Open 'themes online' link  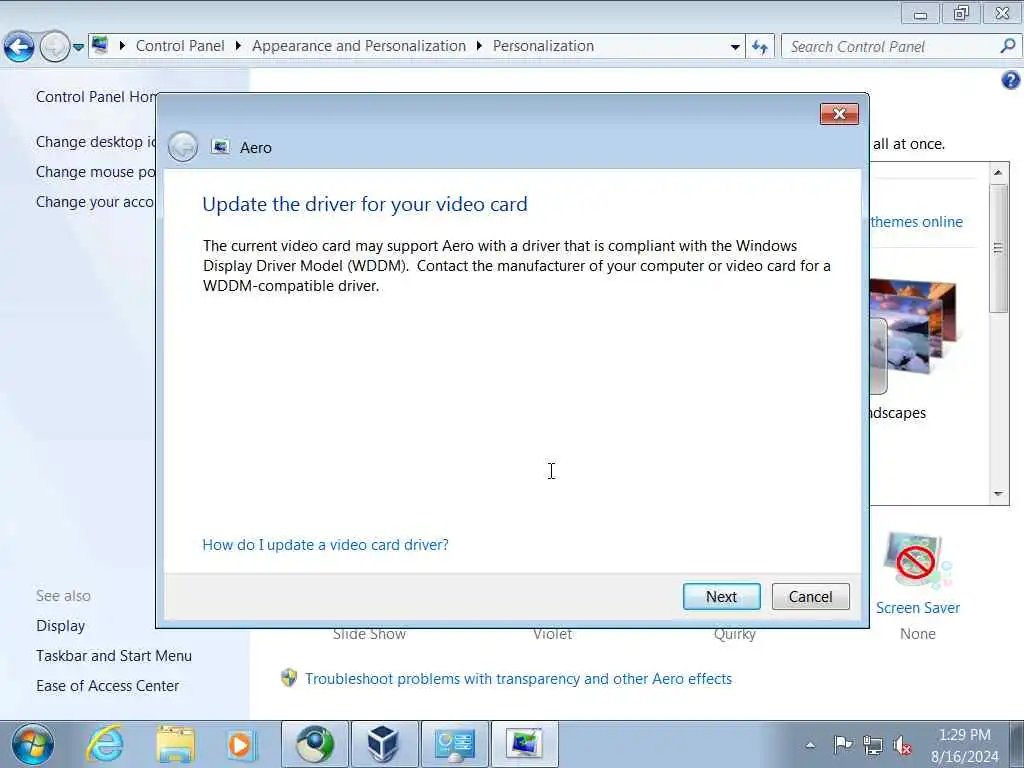[917, 222]
